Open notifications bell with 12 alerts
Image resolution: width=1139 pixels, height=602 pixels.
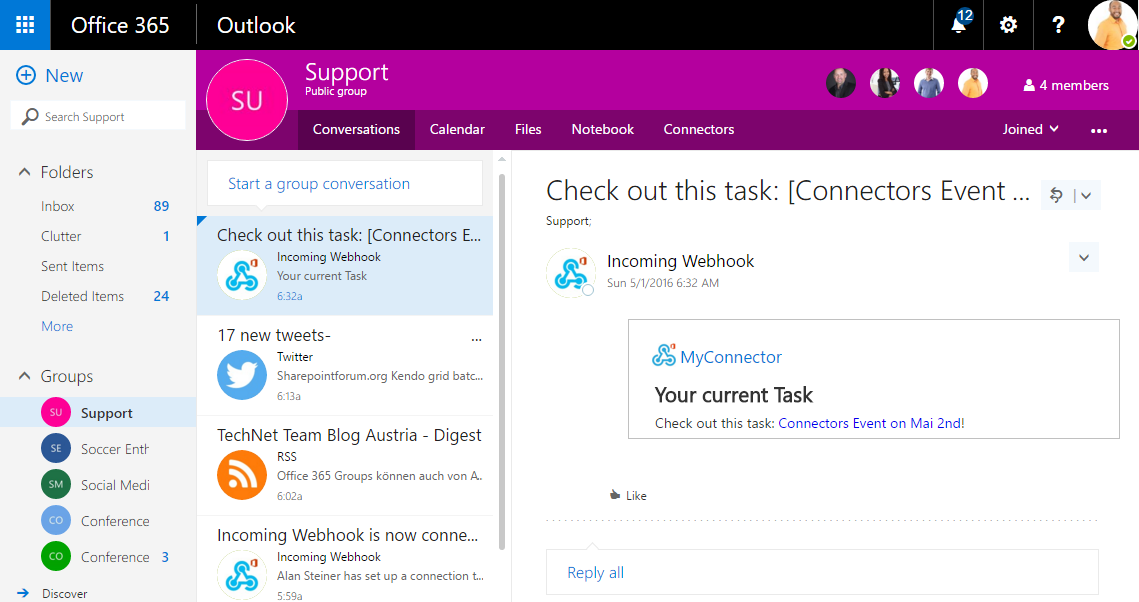click(959, 25)
